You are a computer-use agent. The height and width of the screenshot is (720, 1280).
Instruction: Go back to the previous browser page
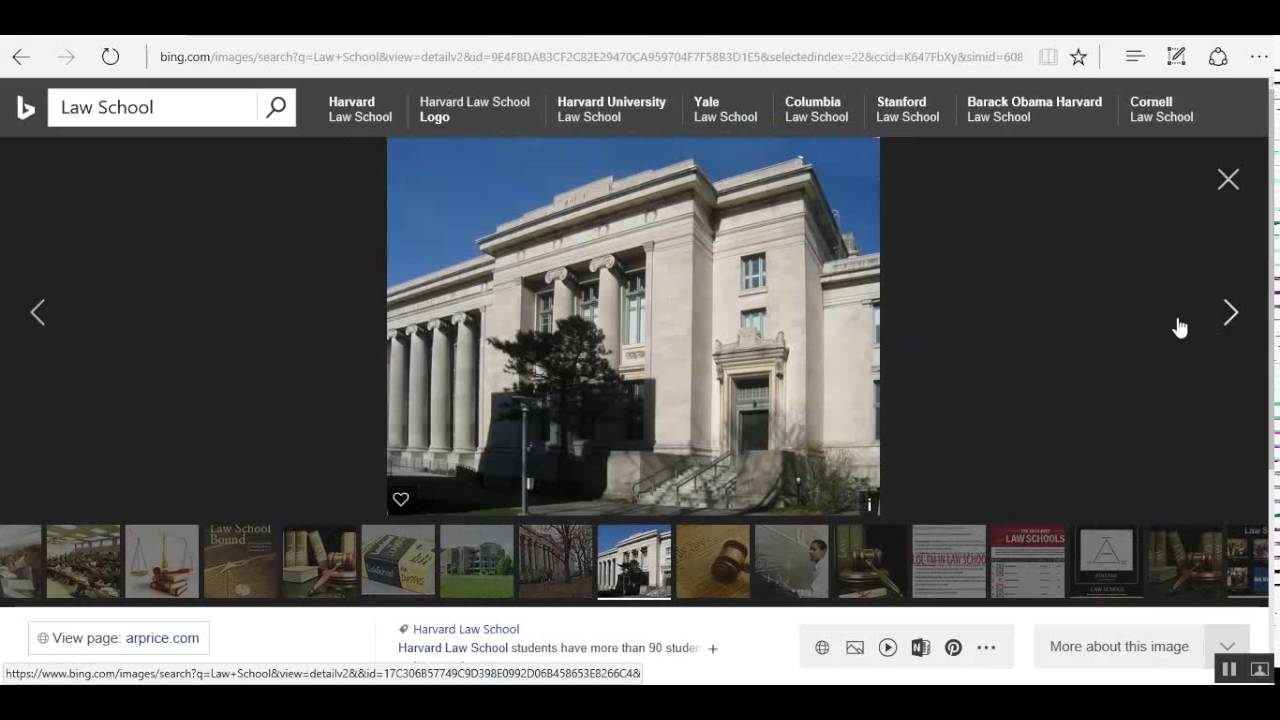[21, 57]
